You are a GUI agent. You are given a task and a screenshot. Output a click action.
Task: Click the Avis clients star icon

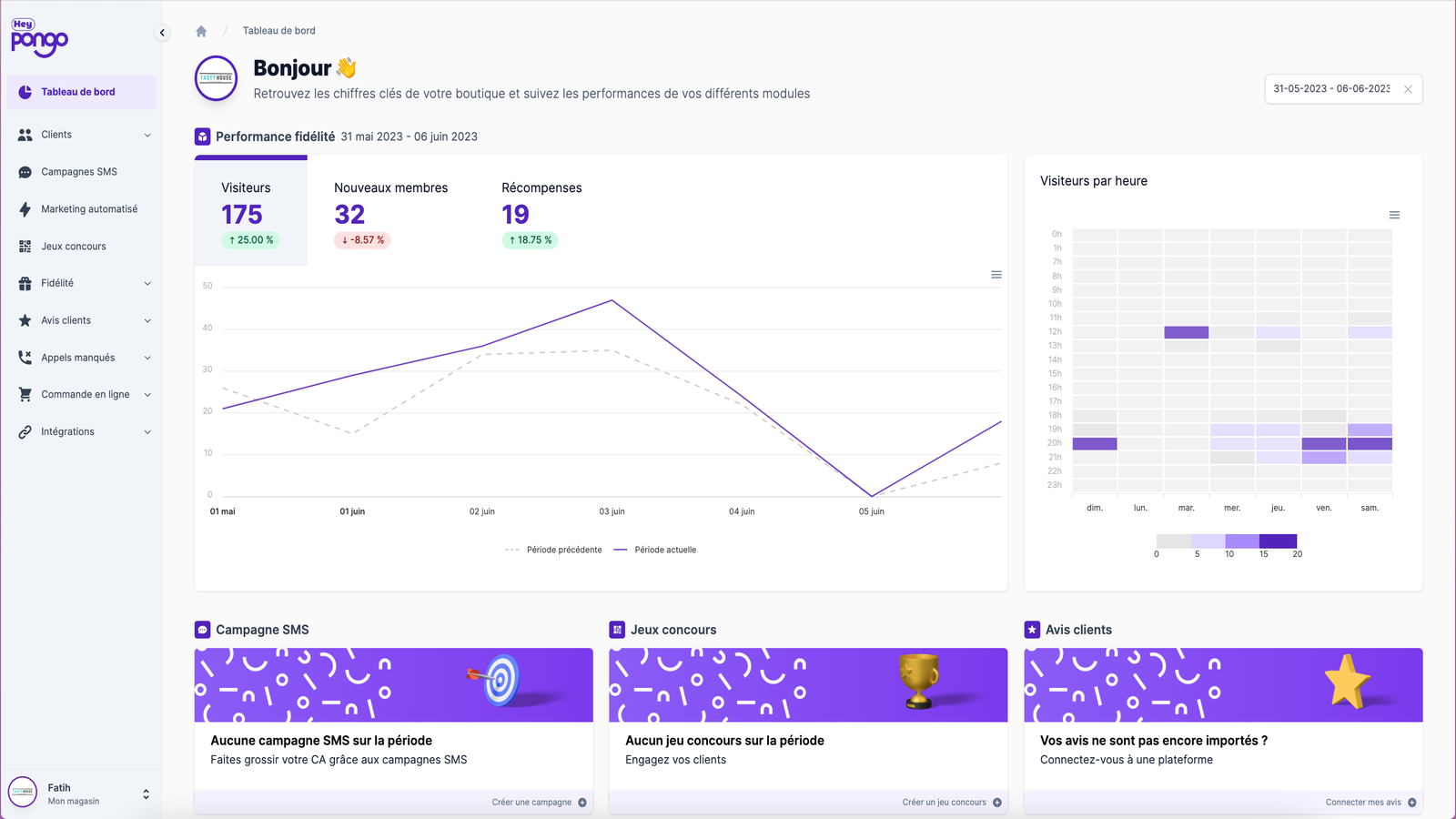(25, 320)
